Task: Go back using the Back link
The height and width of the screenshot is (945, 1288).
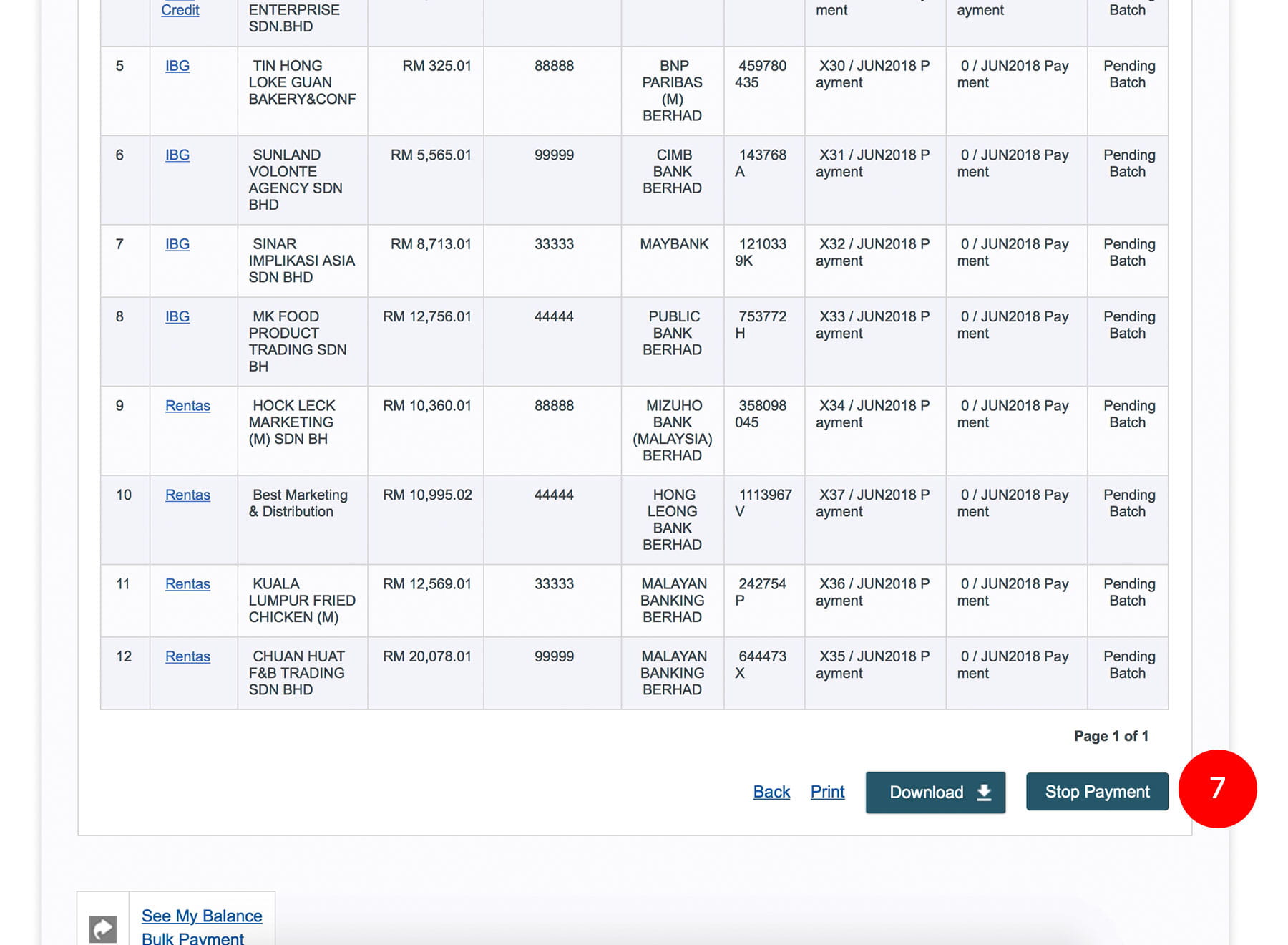Action: 771,792
